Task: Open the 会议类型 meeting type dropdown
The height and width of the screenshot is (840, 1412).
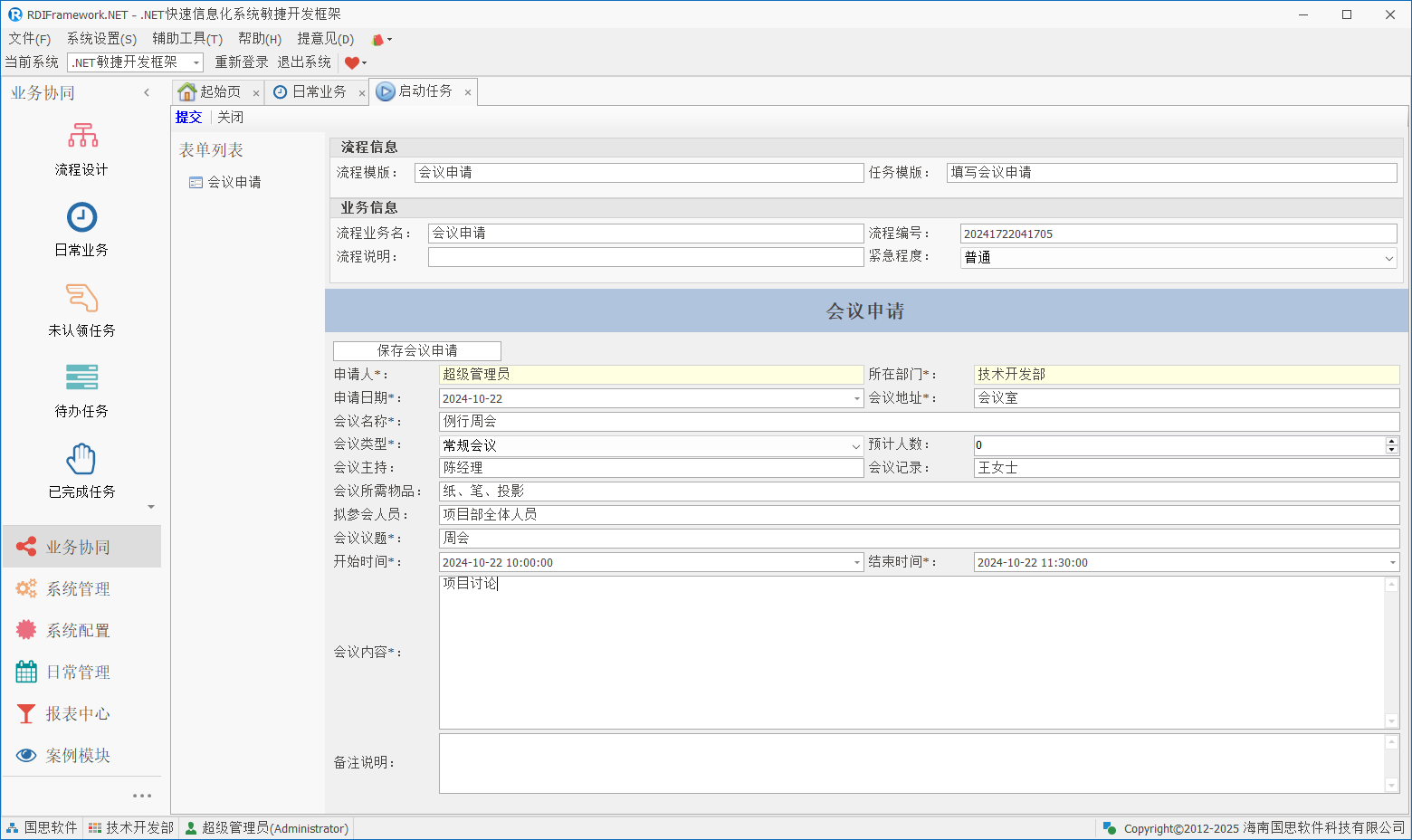Action: click(855, 445)
